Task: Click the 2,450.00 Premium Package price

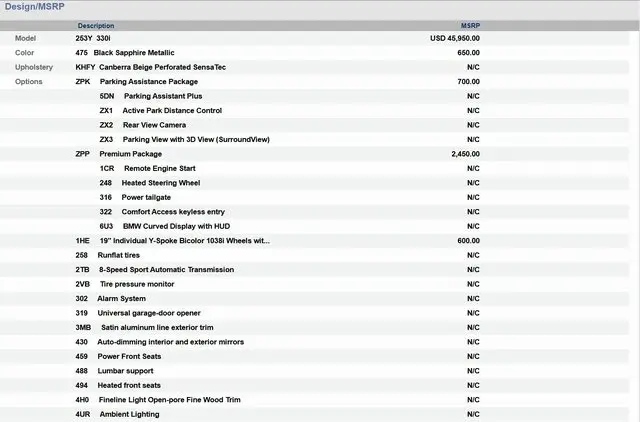Action: [465, 154]
